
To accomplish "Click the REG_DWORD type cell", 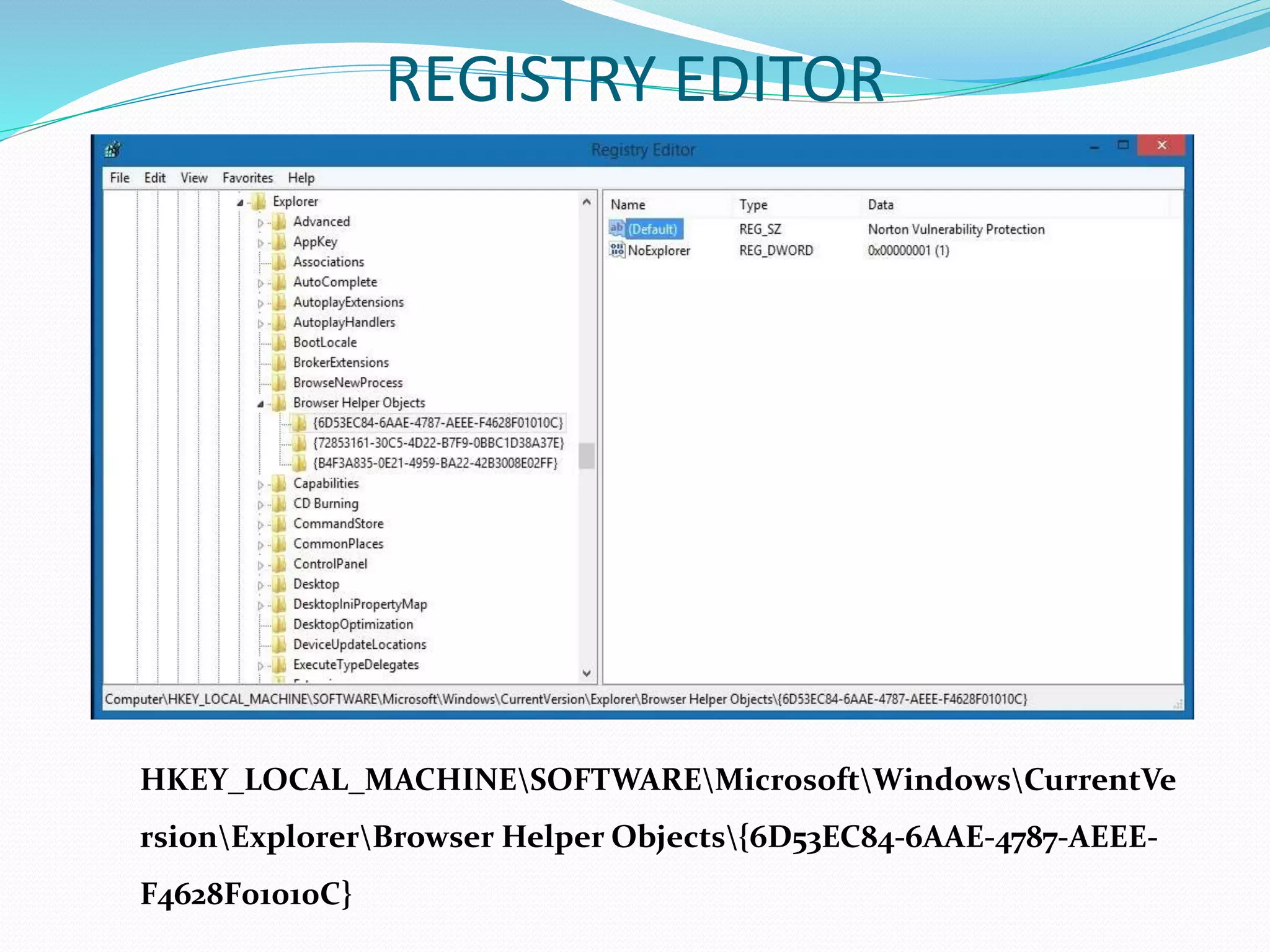I will pos(776,250).
